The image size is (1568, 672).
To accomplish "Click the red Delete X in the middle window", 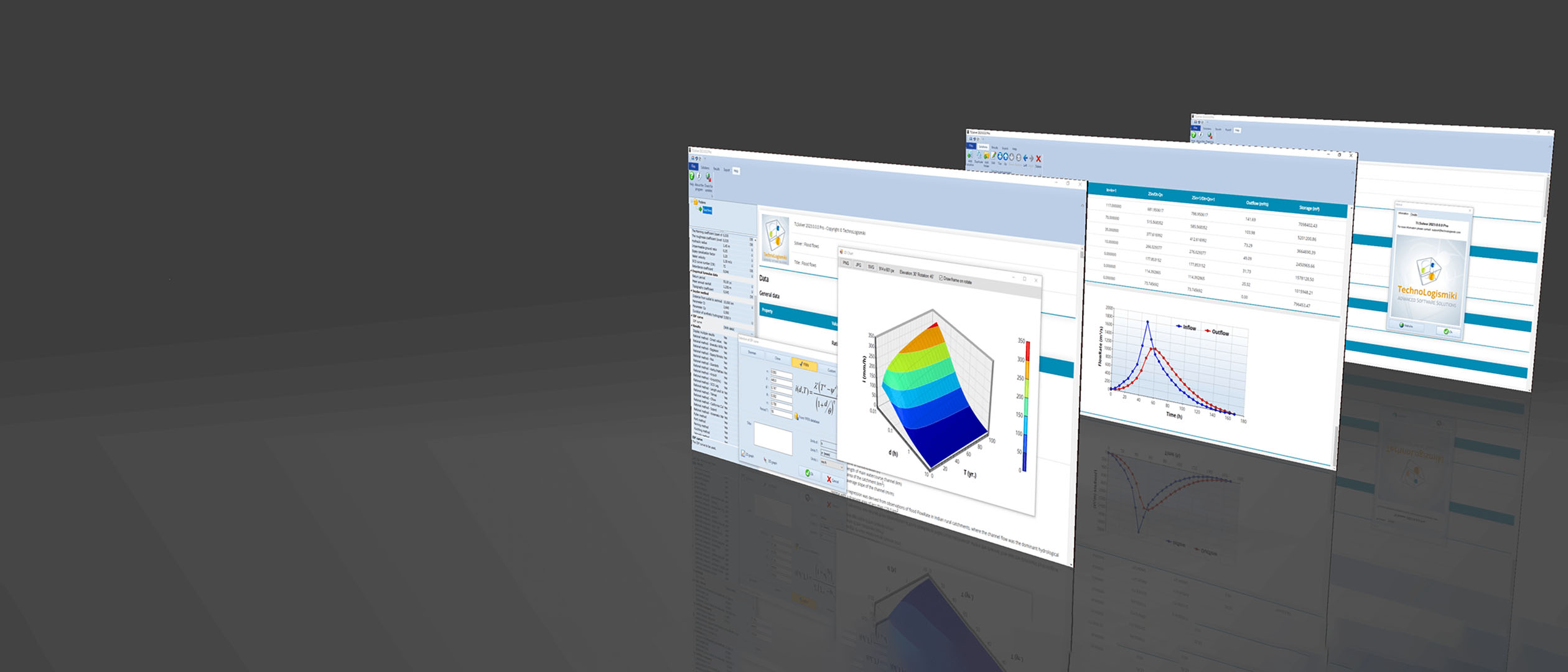I will coord(1038,160).
